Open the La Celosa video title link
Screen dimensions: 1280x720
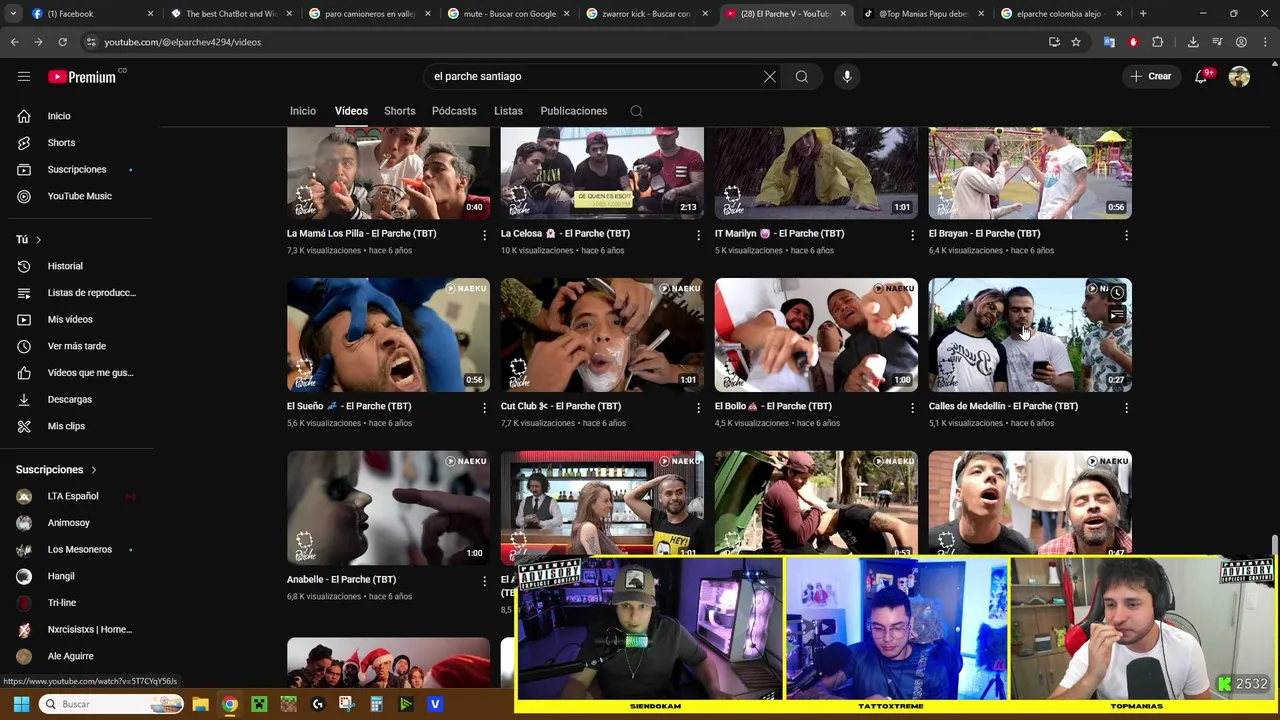click(565, 233)
